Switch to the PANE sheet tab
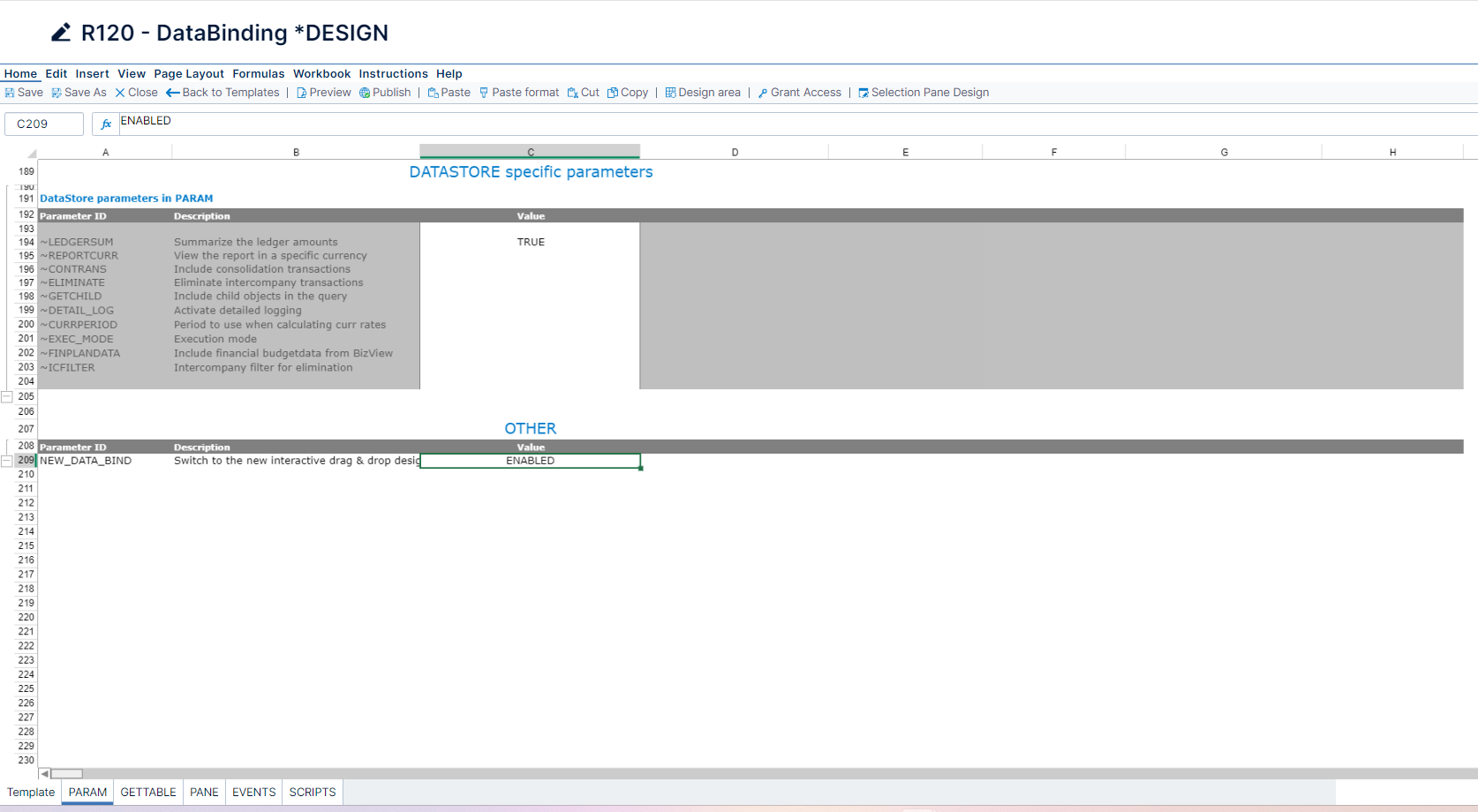The image size is (1478, 812). tap(204, 793)
